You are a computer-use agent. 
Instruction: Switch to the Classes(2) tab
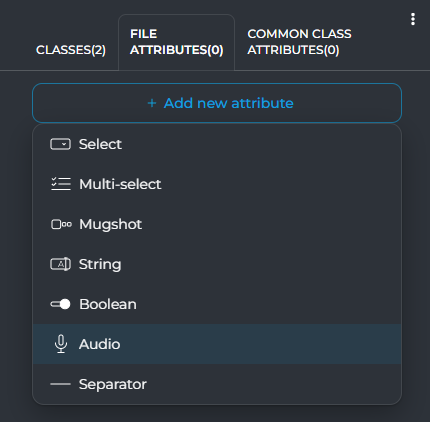tap(71, 50)
